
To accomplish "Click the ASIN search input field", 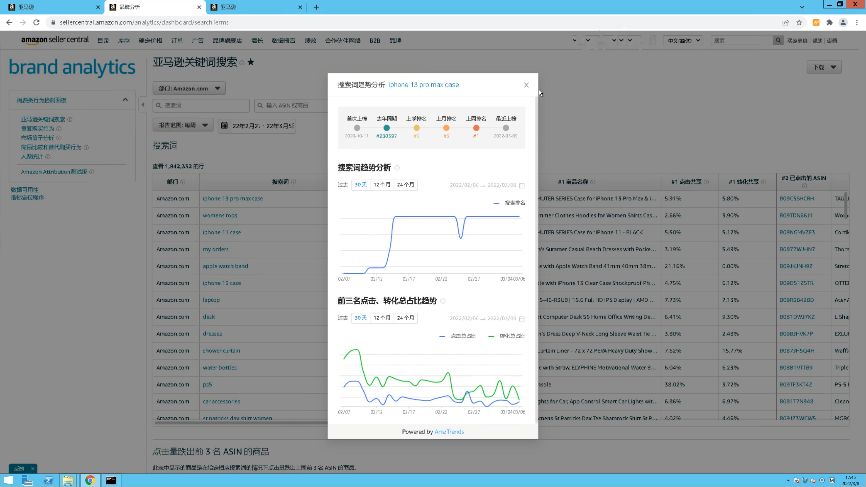I will (x=291, y=105).
